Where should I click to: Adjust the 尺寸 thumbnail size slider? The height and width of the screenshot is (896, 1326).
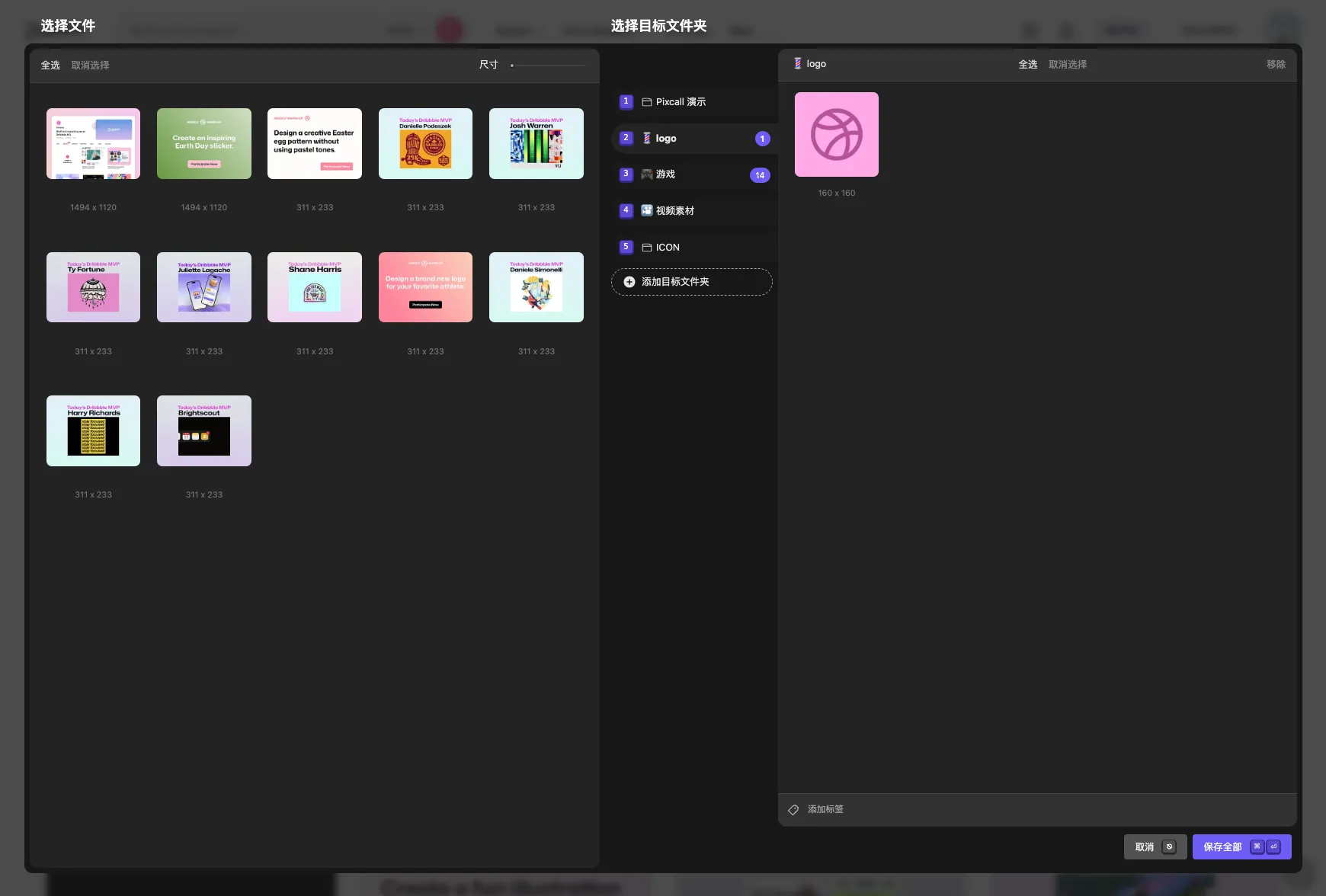(549, 66)
